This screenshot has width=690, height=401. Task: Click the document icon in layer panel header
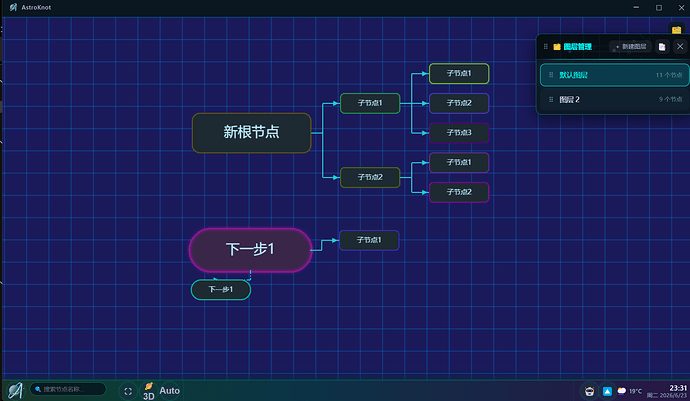pos(662,47)
